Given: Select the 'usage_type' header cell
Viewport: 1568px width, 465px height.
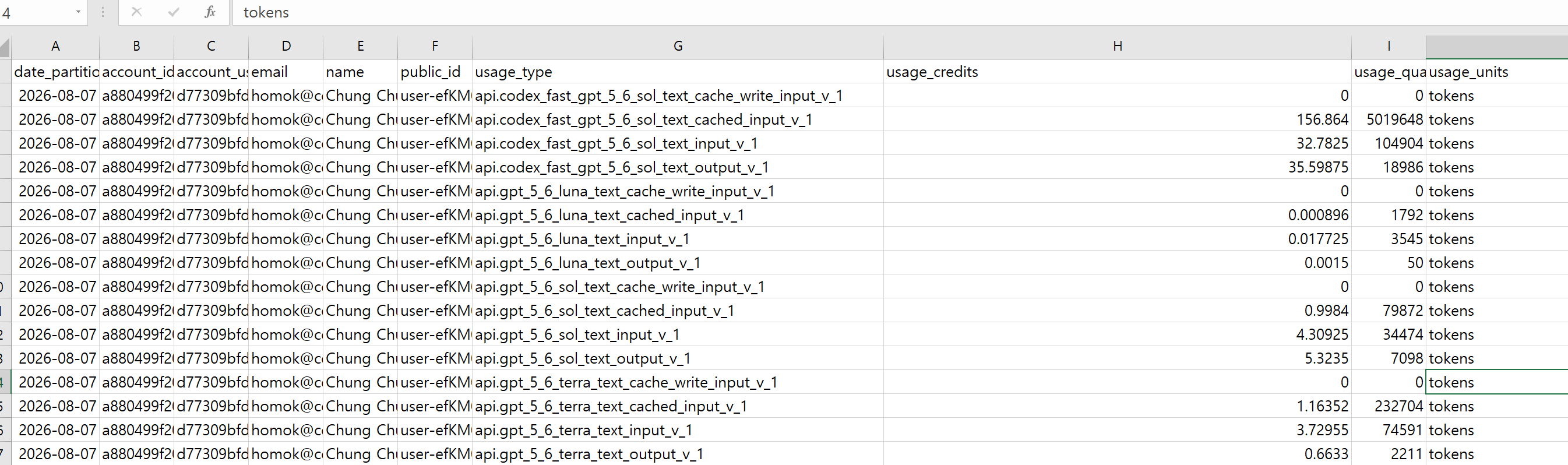Looking at the screenshot, I should coord(678,72).
